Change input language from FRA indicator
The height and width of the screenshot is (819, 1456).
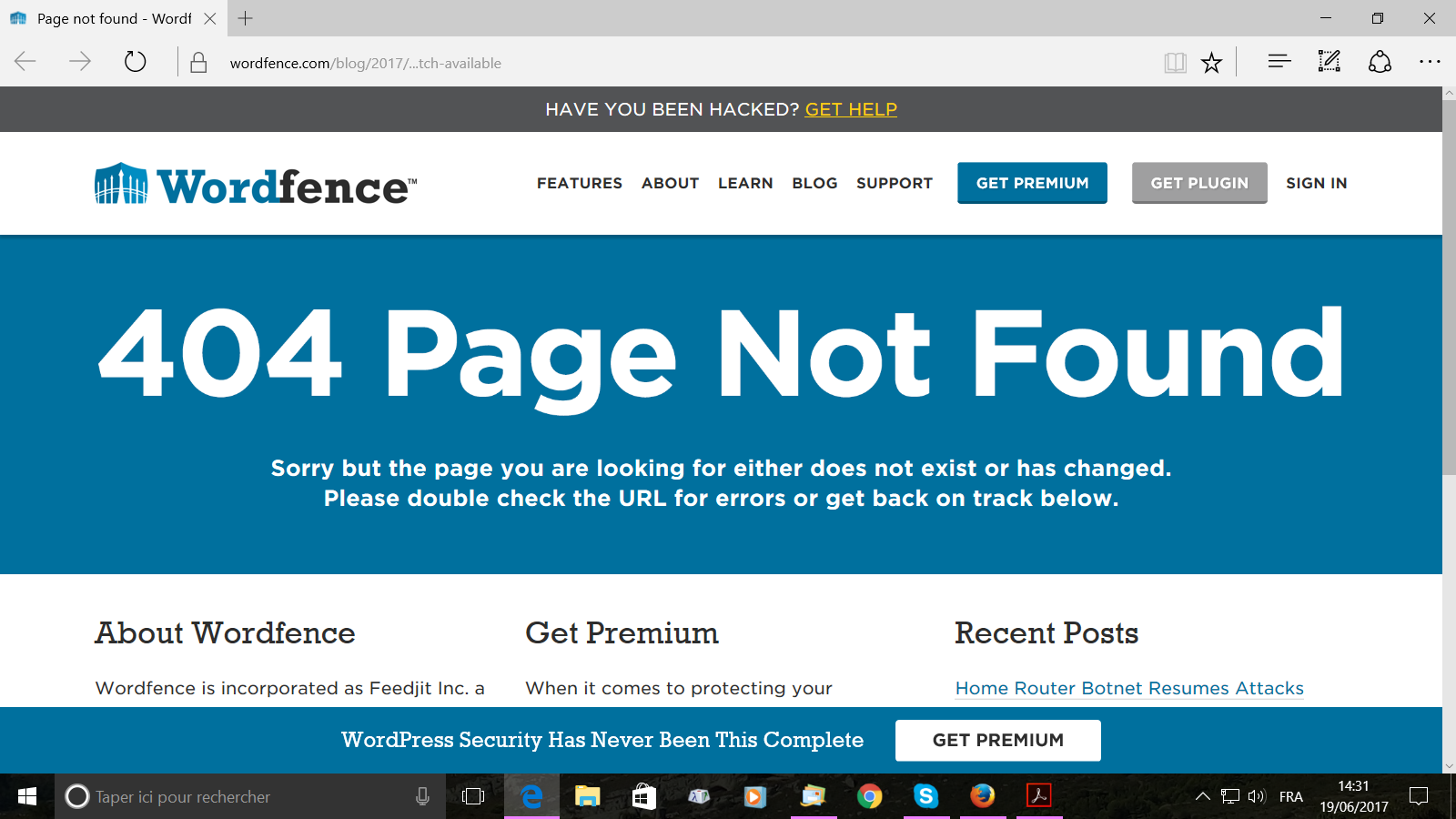point(1289,796)
